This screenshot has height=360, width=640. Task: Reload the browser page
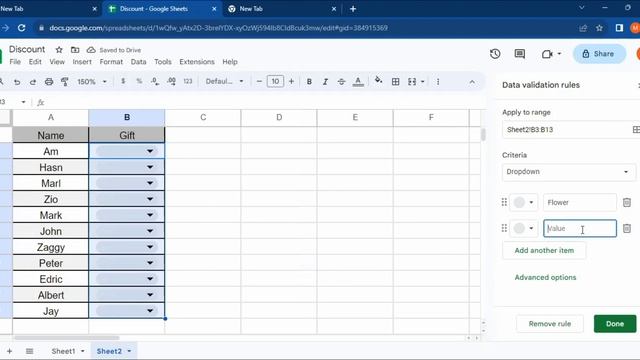pos(22,28)
